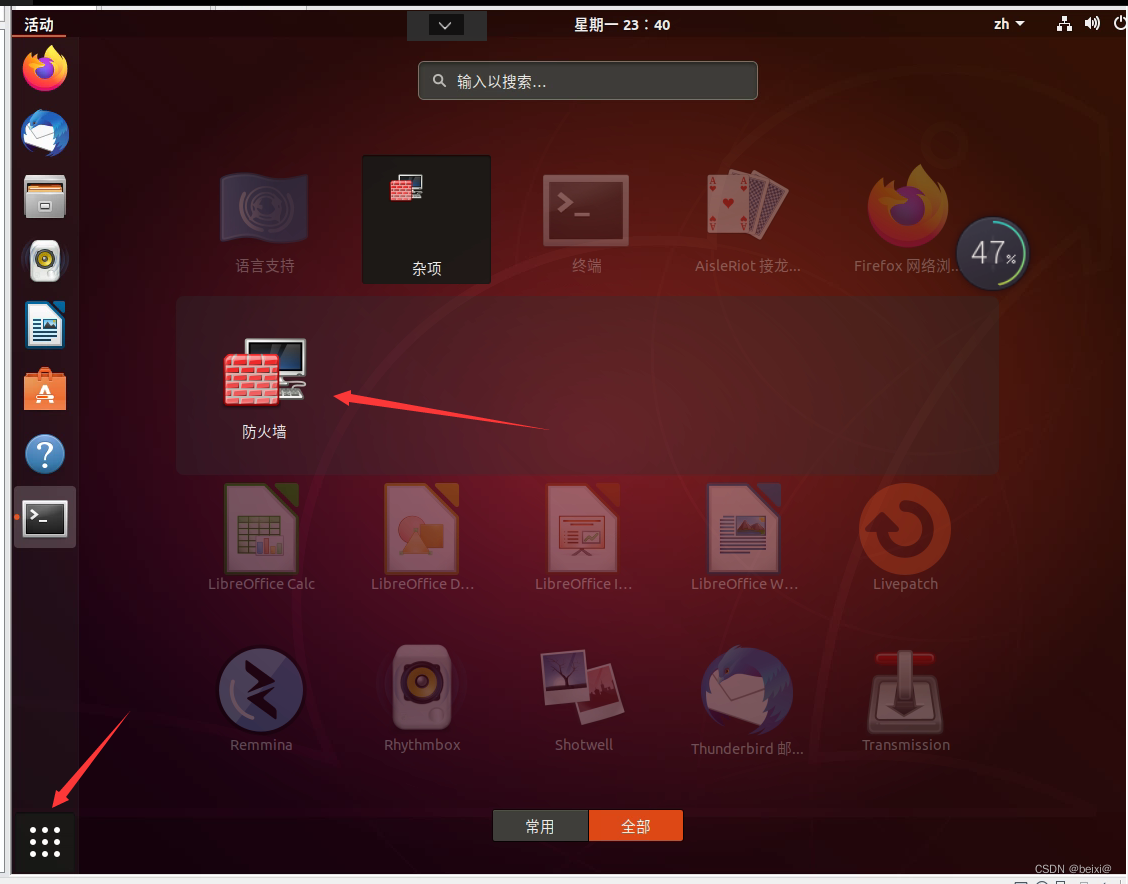Open the 语言支持 language support app
Viewport: 1128px width, 884px height.
click(x=264, y=223)
